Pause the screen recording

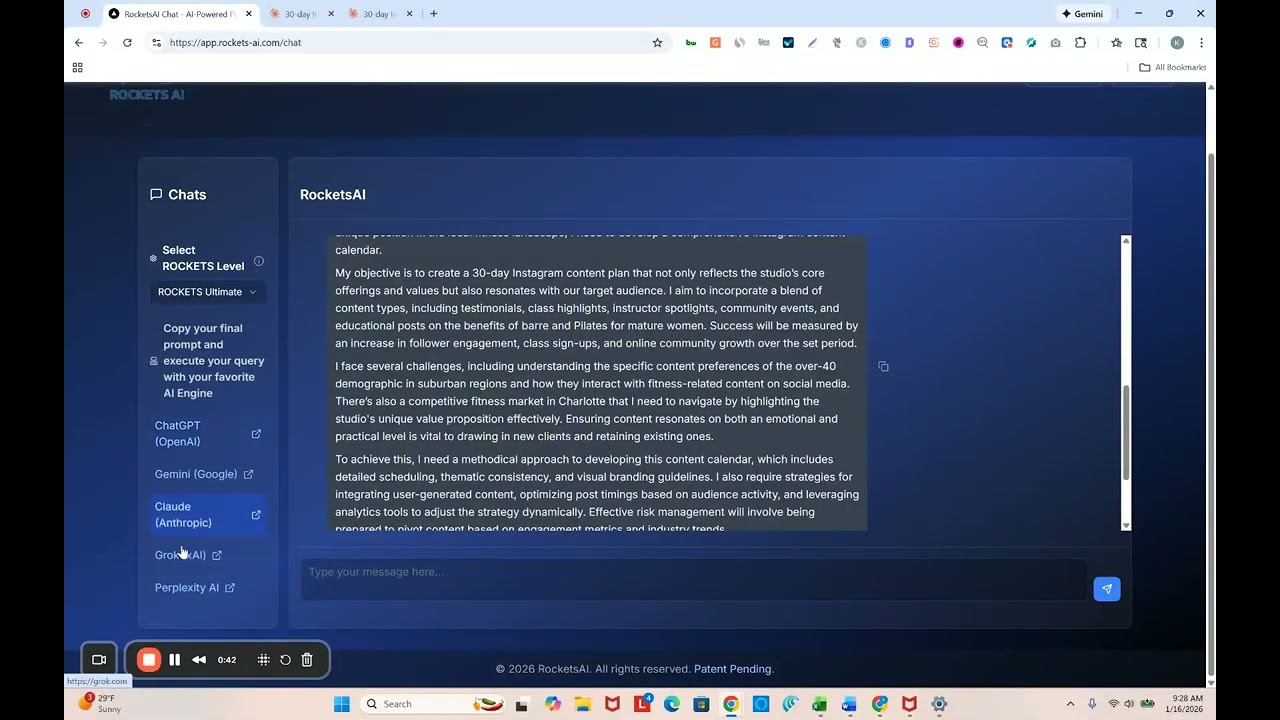[174, 660]
